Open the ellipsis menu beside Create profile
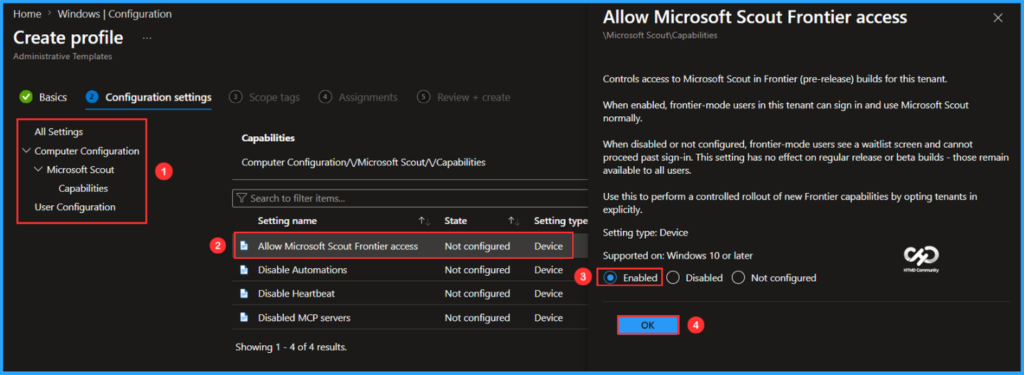 pos(147,38)
